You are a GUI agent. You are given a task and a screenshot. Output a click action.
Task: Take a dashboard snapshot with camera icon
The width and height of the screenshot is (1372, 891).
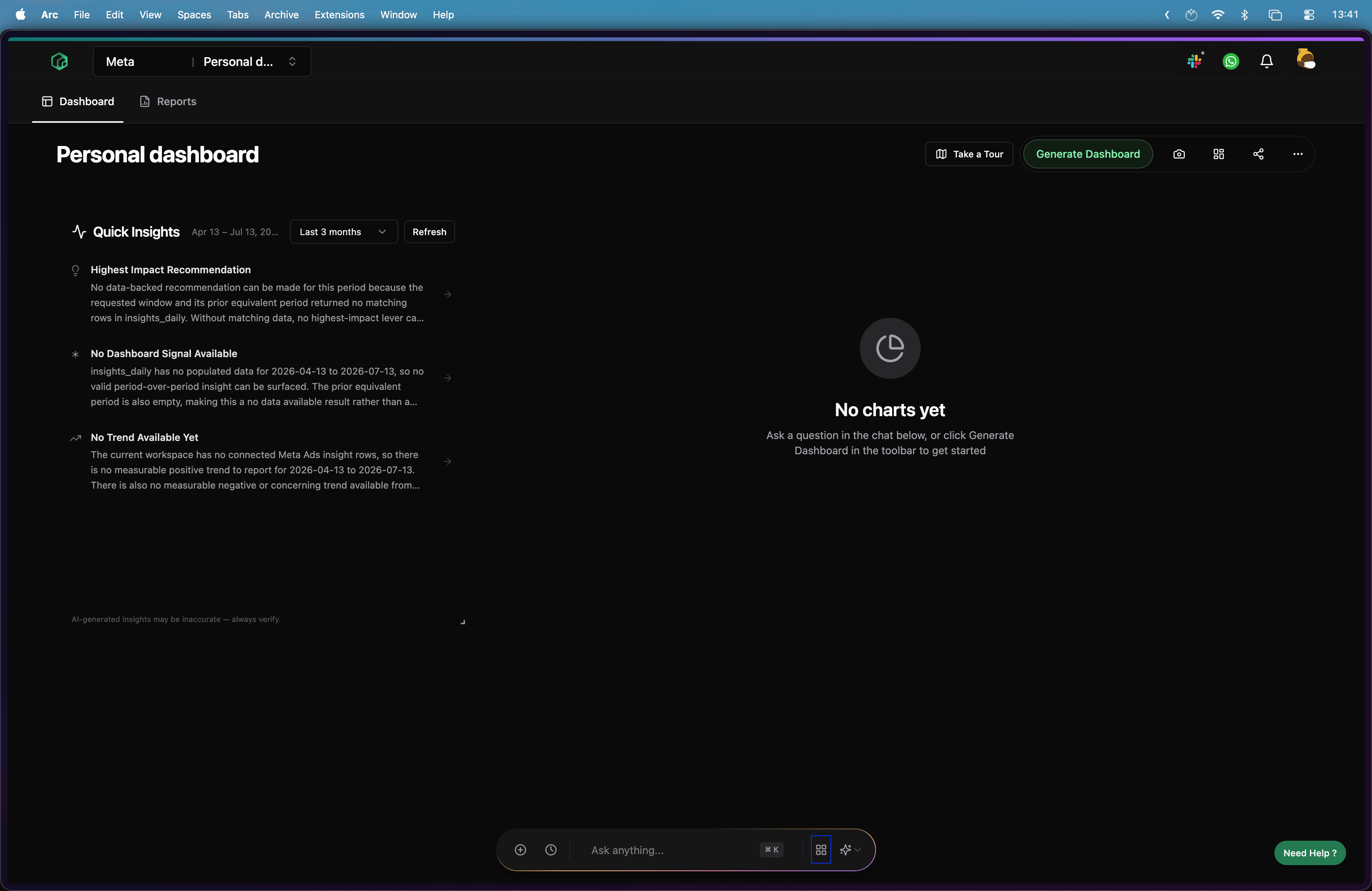(1179, 154)
